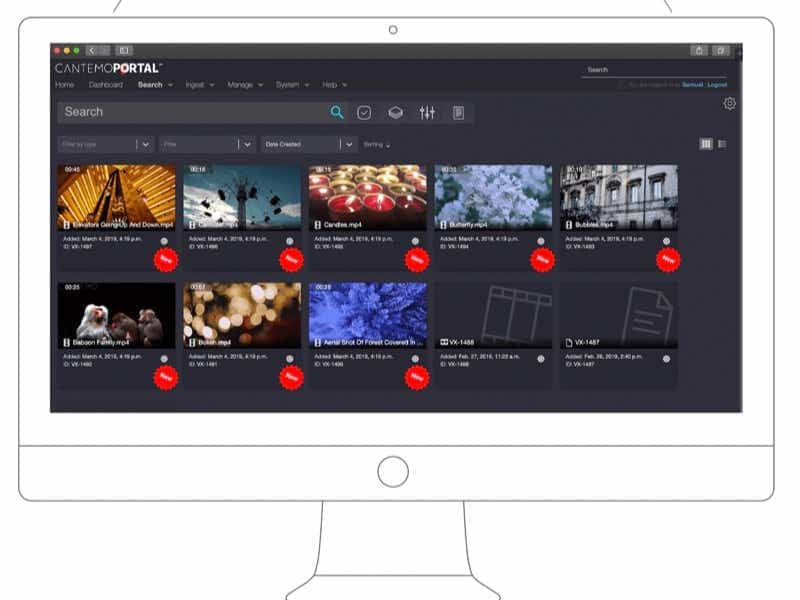Click the Logout link
This screenshot has height=600, width=800.
pyautogui.click(x=717, y=85)
